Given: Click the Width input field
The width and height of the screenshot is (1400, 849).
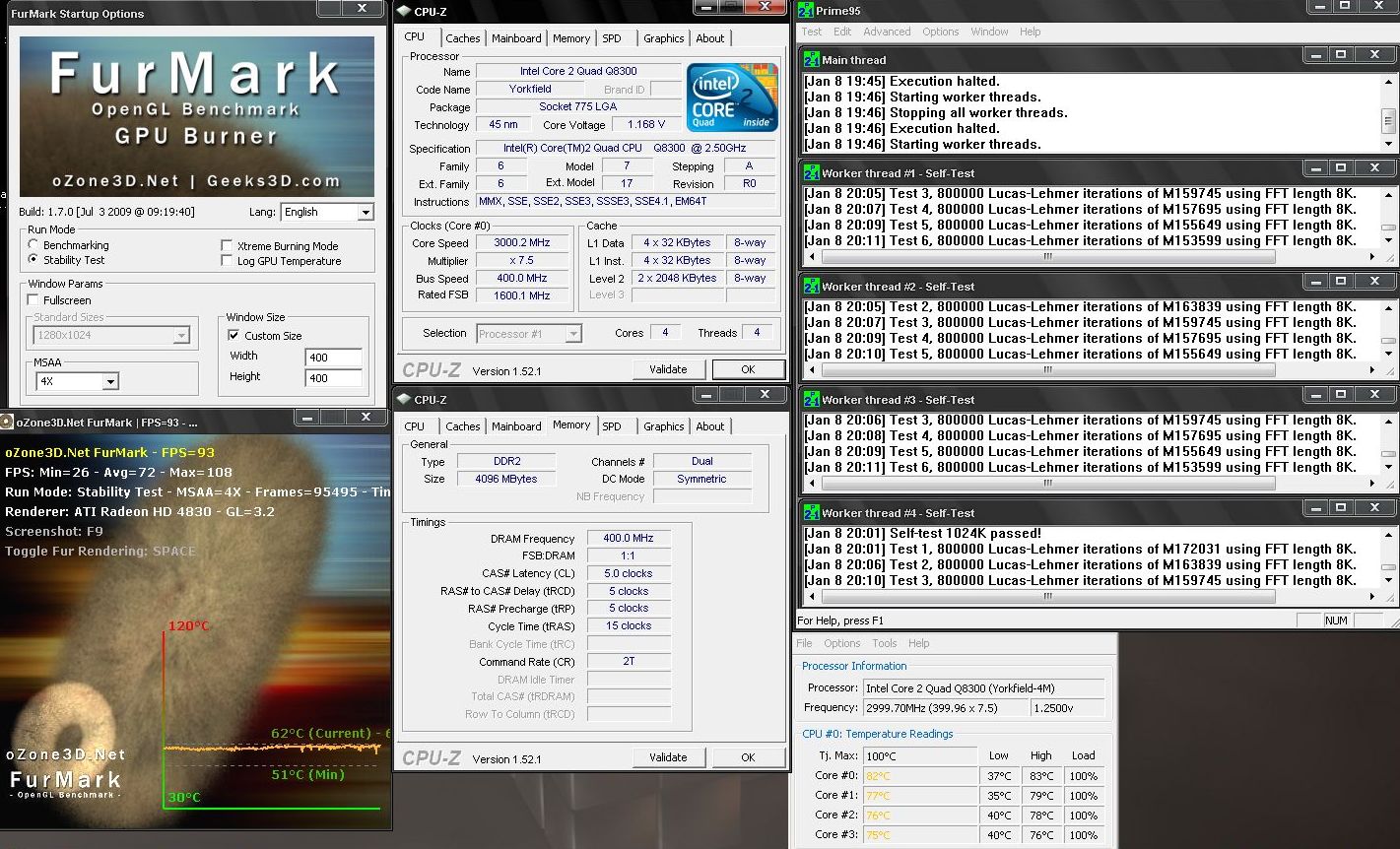Looking at the screenshot, I should coord(334,357).
